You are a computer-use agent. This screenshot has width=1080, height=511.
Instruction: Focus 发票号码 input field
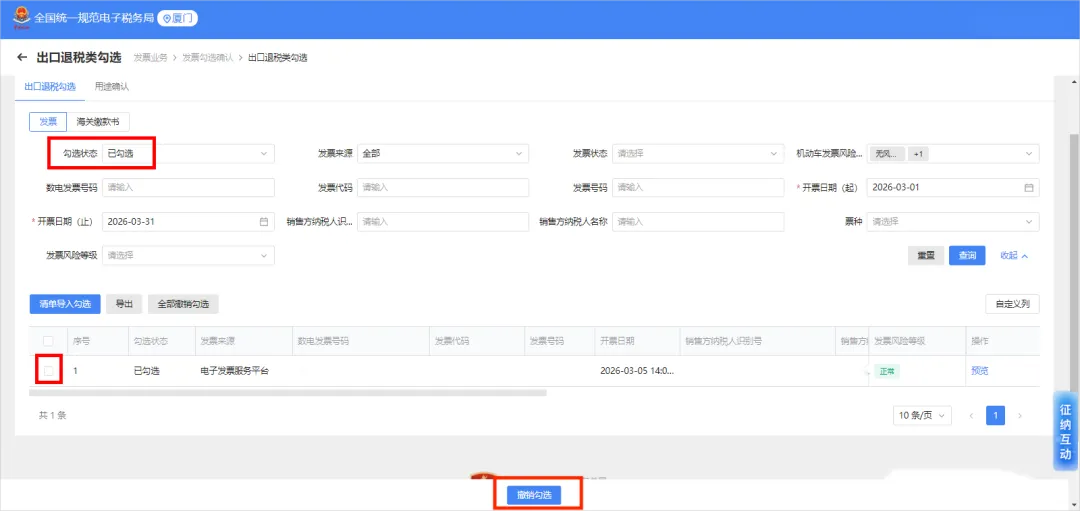pyautogui.click(x=698, y=187)
